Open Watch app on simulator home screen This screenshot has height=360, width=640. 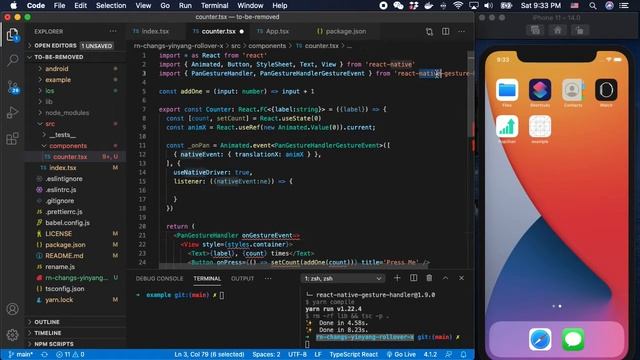[x=606, y=90]
